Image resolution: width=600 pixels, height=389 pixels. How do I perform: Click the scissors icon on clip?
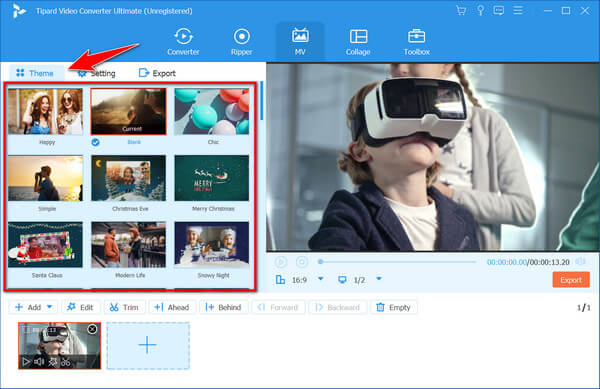(x=66, y=361)
